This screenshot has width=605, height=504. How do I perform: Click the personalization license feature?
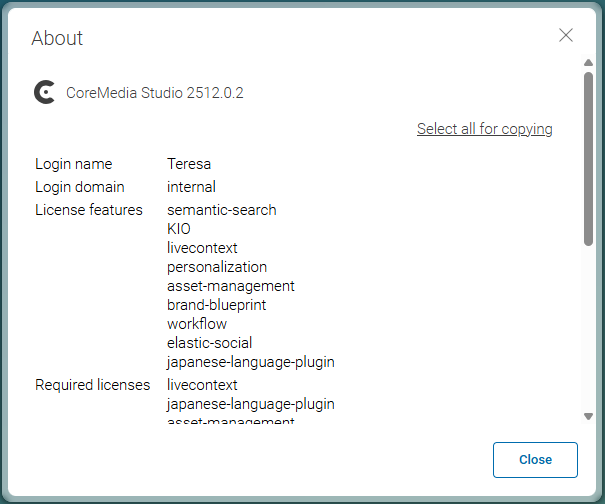[x=217, y=267]
